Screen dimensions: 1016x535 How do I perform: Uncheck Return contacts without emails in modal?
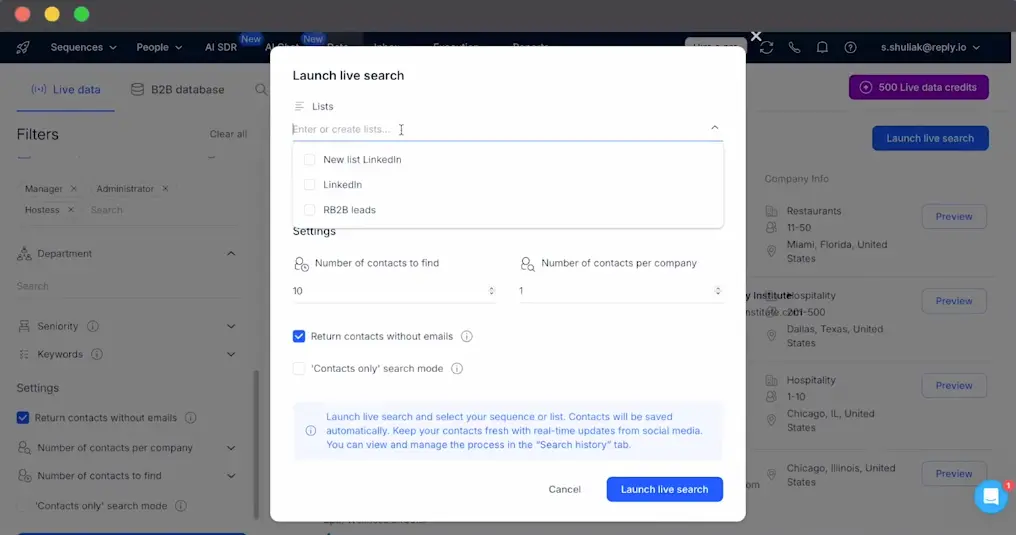coord(299,336)
